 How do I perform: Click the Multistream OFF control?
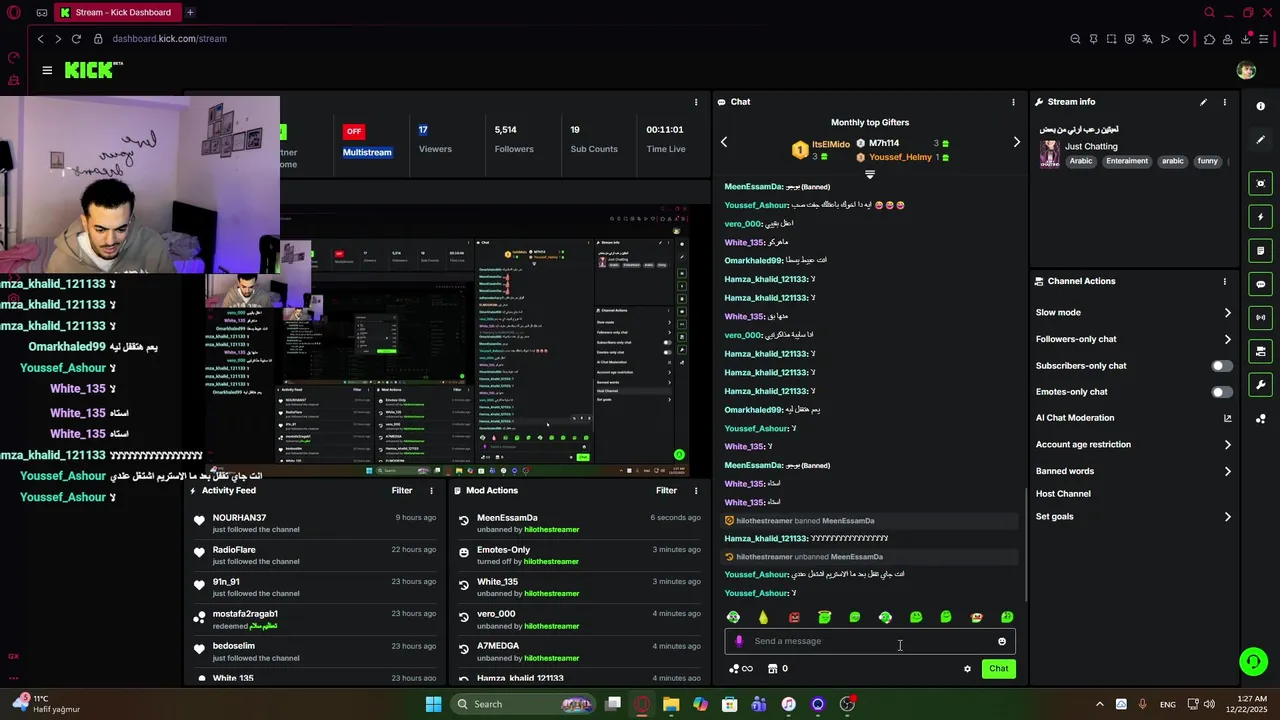353,131
